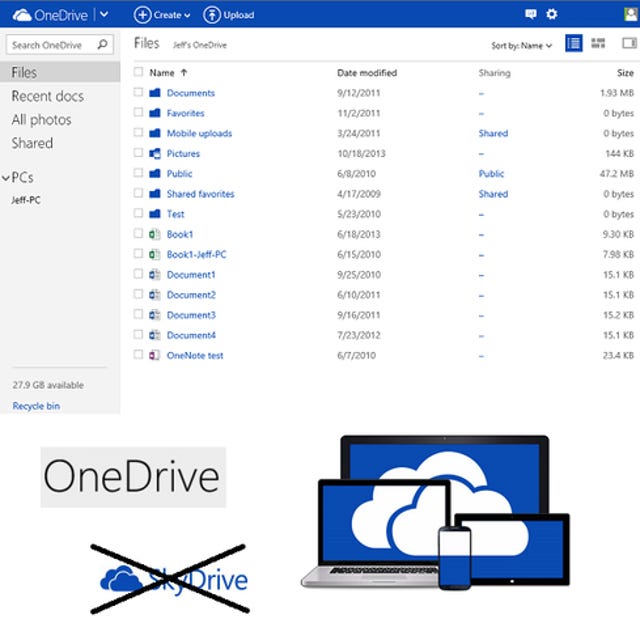
Task: Click the OneNote test file icon
Action: point(154,356)
